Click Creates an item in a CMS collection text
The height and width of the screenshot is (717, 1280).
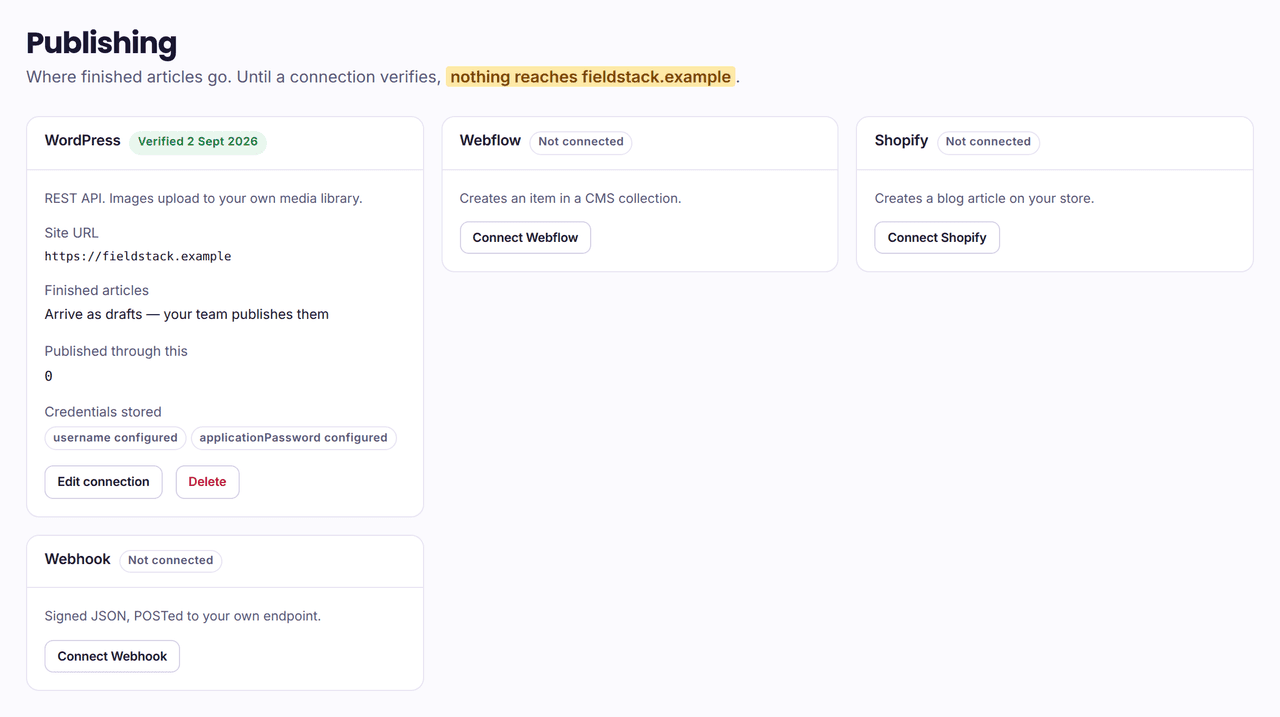pos(570,199)
